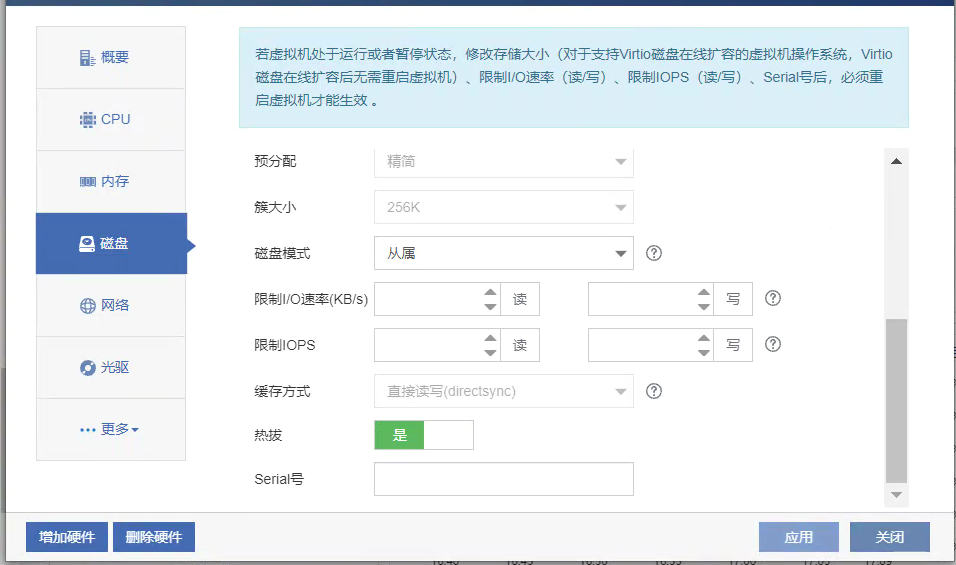Click the scrollbar up arrow

pyautogui.click(x=896, y=162)
